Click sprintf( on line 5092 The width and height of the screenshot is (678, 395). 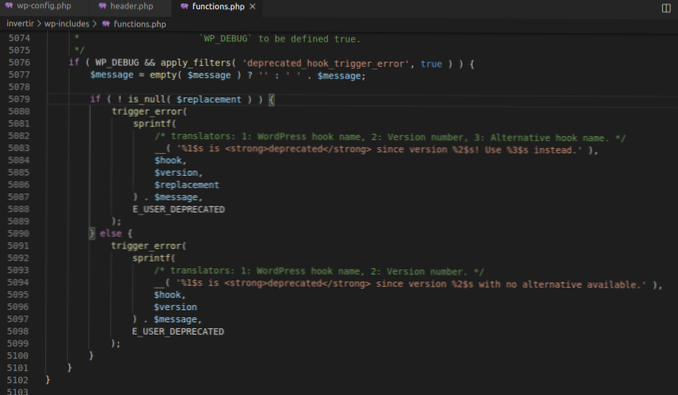pos(154,258)
